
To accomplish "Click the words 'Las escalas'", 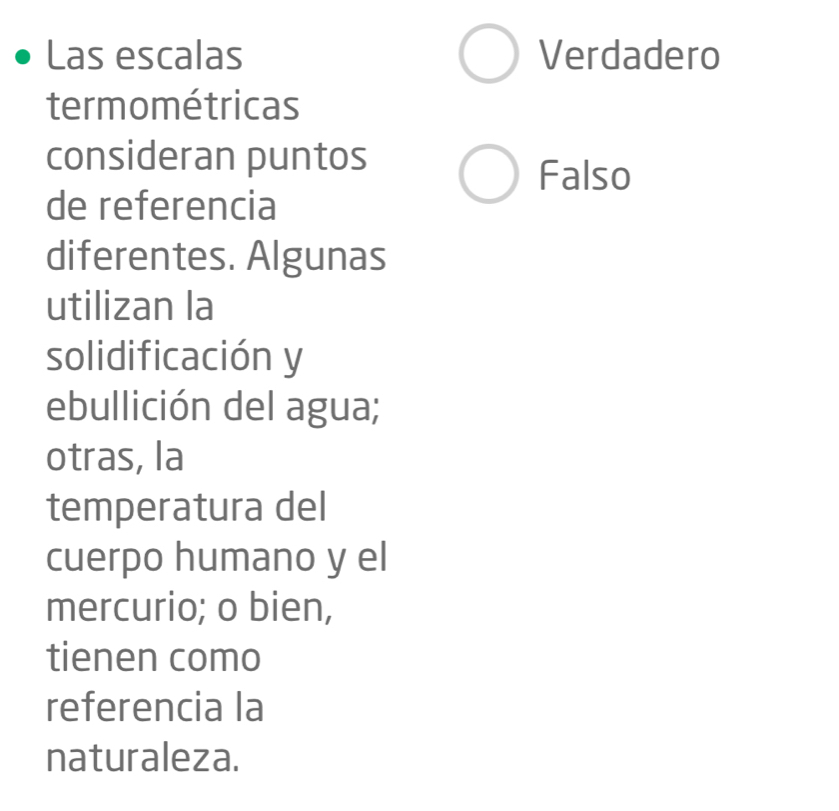I will [x=145, y=56].
